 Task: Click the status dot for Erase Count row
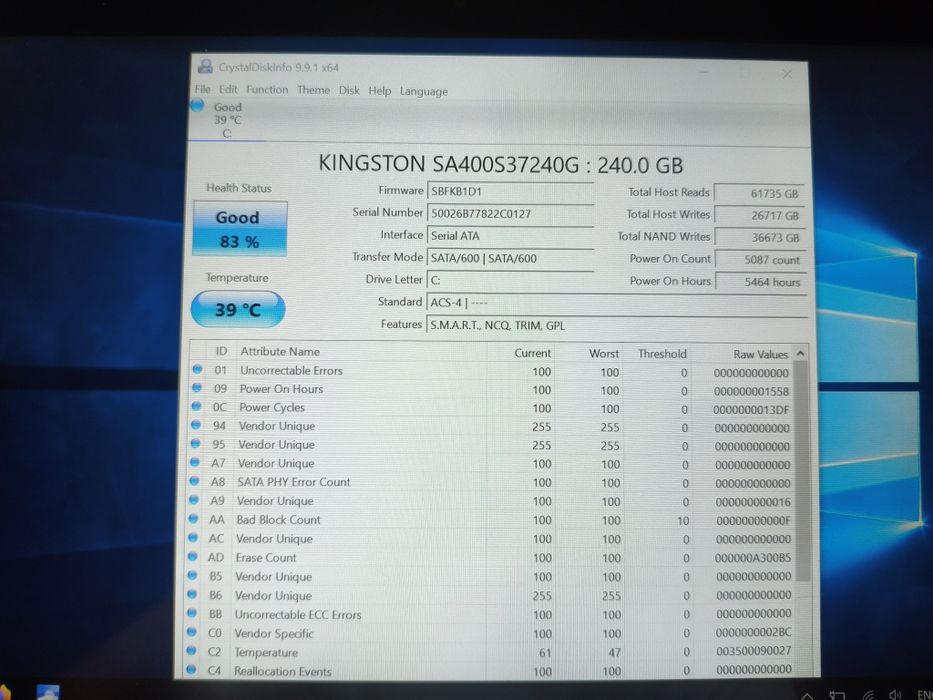coord(192,557)
